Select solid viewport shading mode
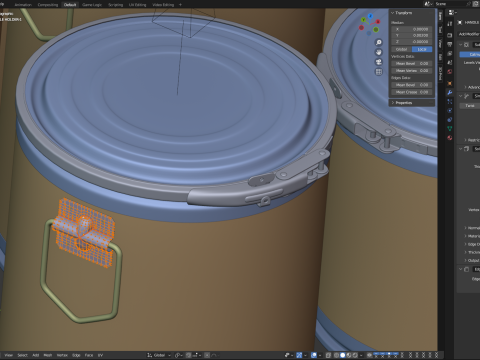The image size is (480, 360). click(343, 355)
